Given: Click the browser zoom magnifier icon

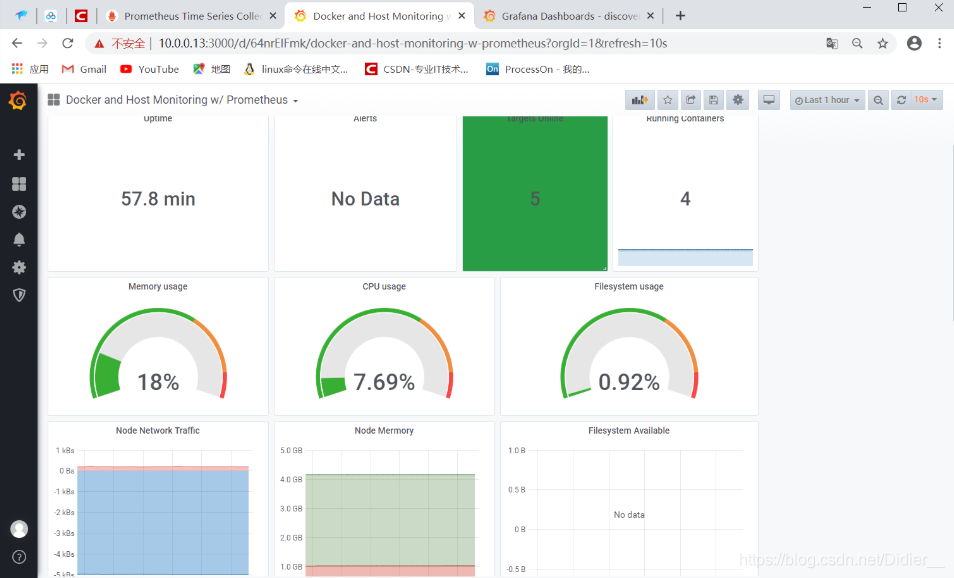Looking at the screenshot, I should coord(857,43).
